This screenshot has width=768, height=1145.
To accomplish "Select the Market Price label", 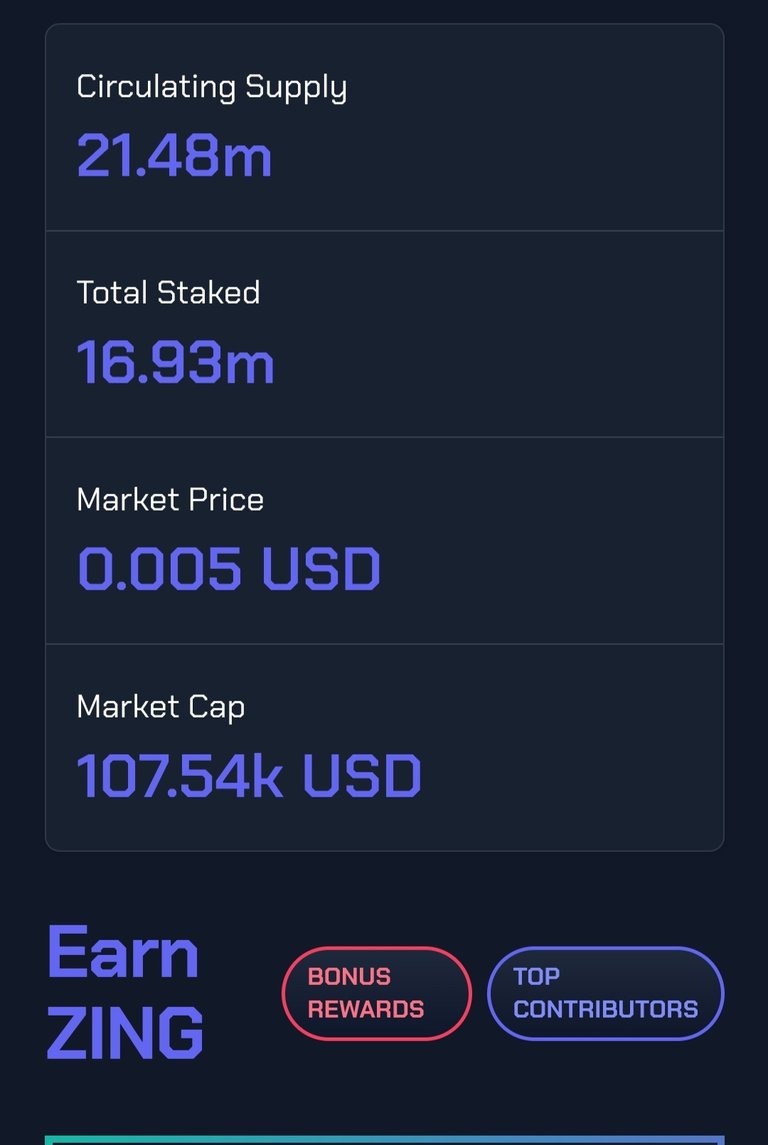I will pyautogui.click(x=170, y=500).
